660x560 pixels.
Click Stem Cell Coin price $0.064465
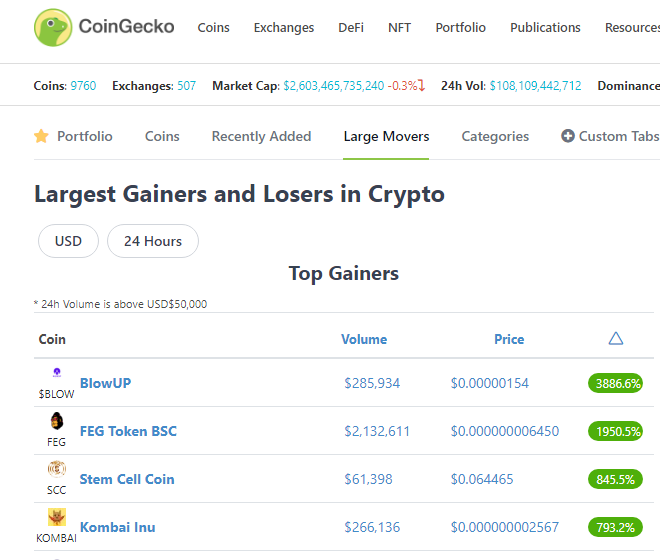482,479
